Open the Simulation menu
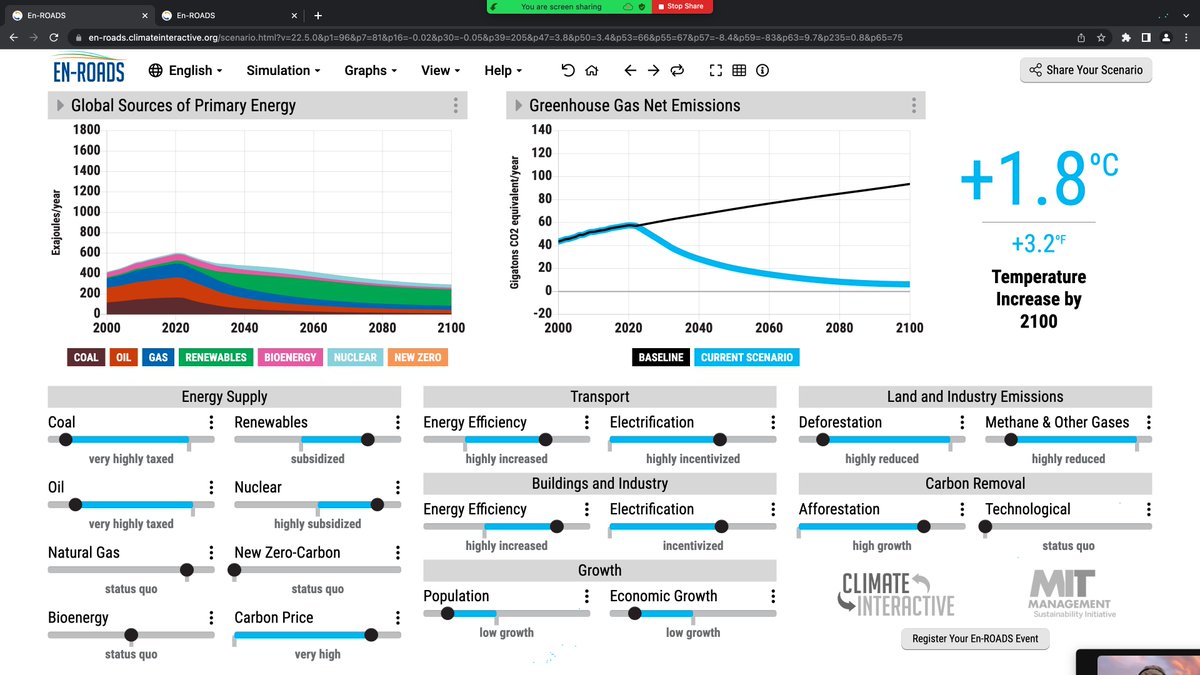Image resolution: width=1200 pixels, height=675 pixels. [284, 70]
